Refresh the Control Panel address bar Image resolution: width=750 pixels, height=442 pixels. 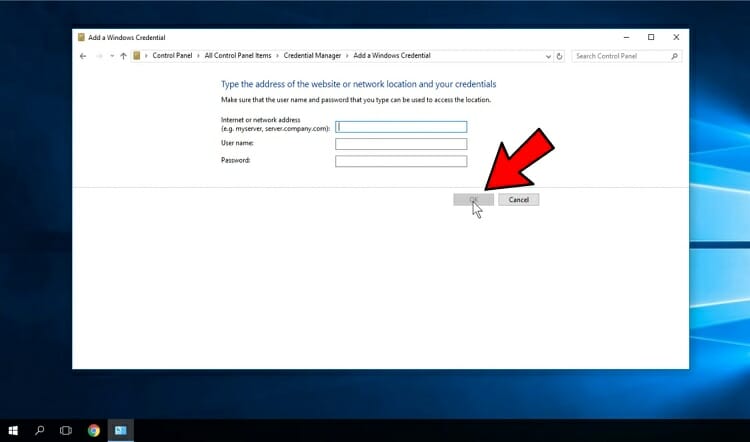click(x=559, y=56)
